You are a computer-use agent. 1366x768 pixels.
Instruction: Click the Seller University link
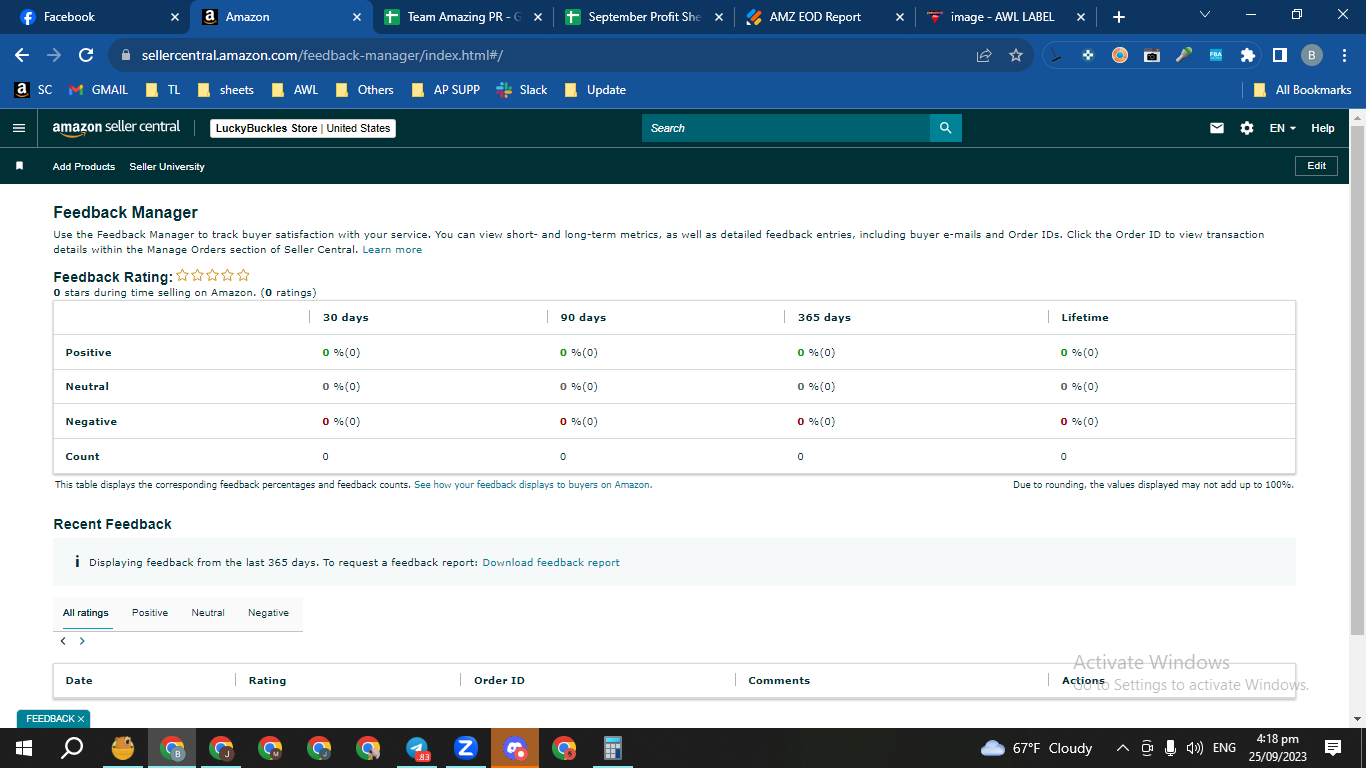(167, 167)
